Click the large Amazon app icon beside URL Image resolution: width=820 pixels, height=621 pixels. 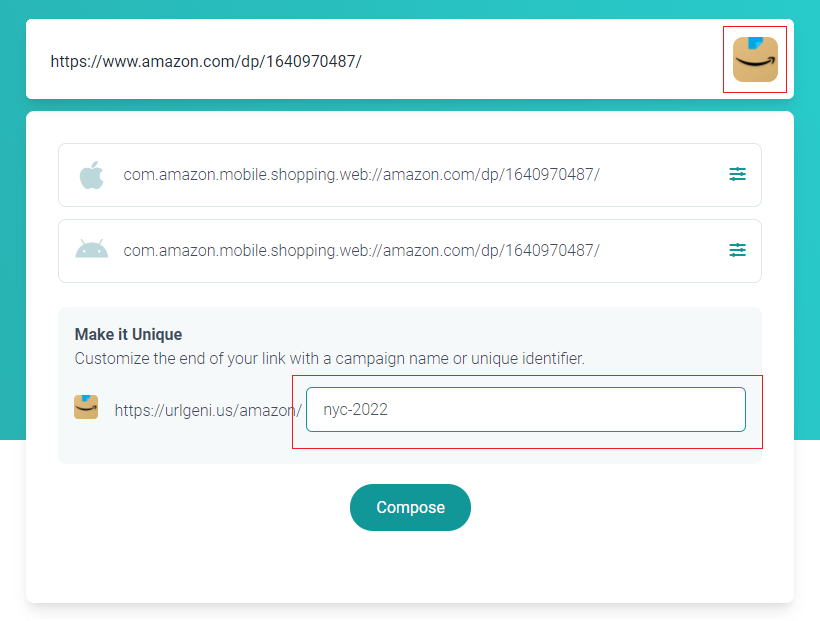[x=755, y=60]
